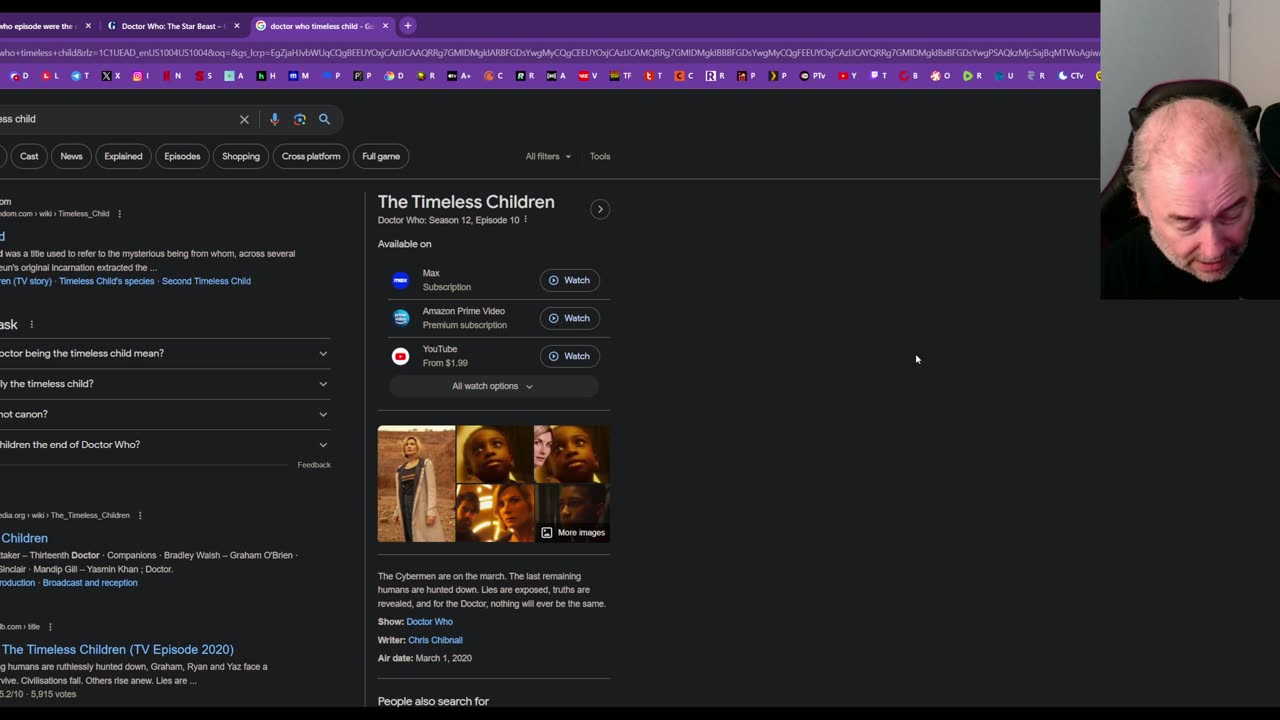Select the Shopping filter chip

[x=241, y=156]
